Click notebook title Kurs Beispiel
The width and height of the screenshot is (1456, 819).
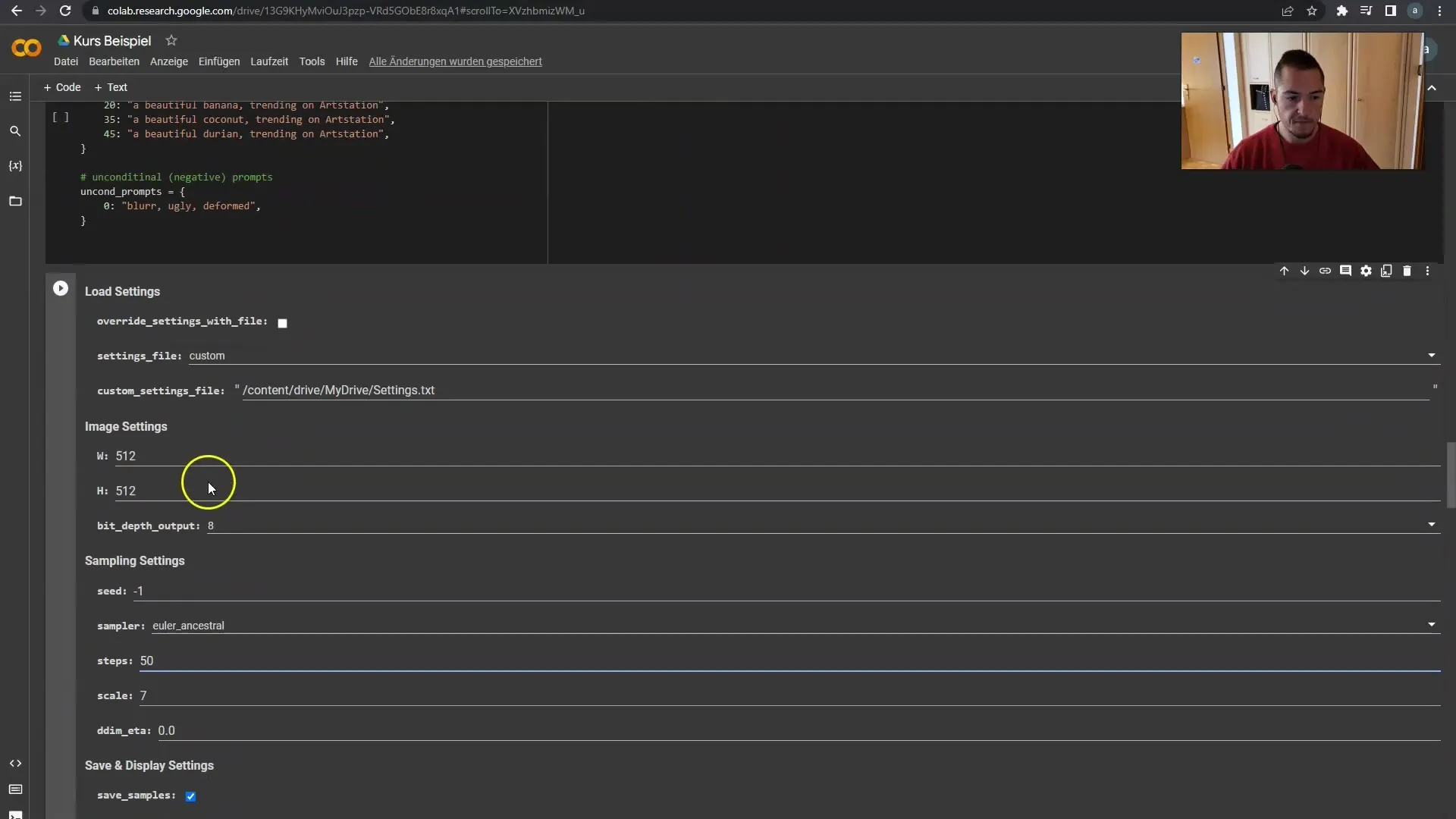point(112,41)
